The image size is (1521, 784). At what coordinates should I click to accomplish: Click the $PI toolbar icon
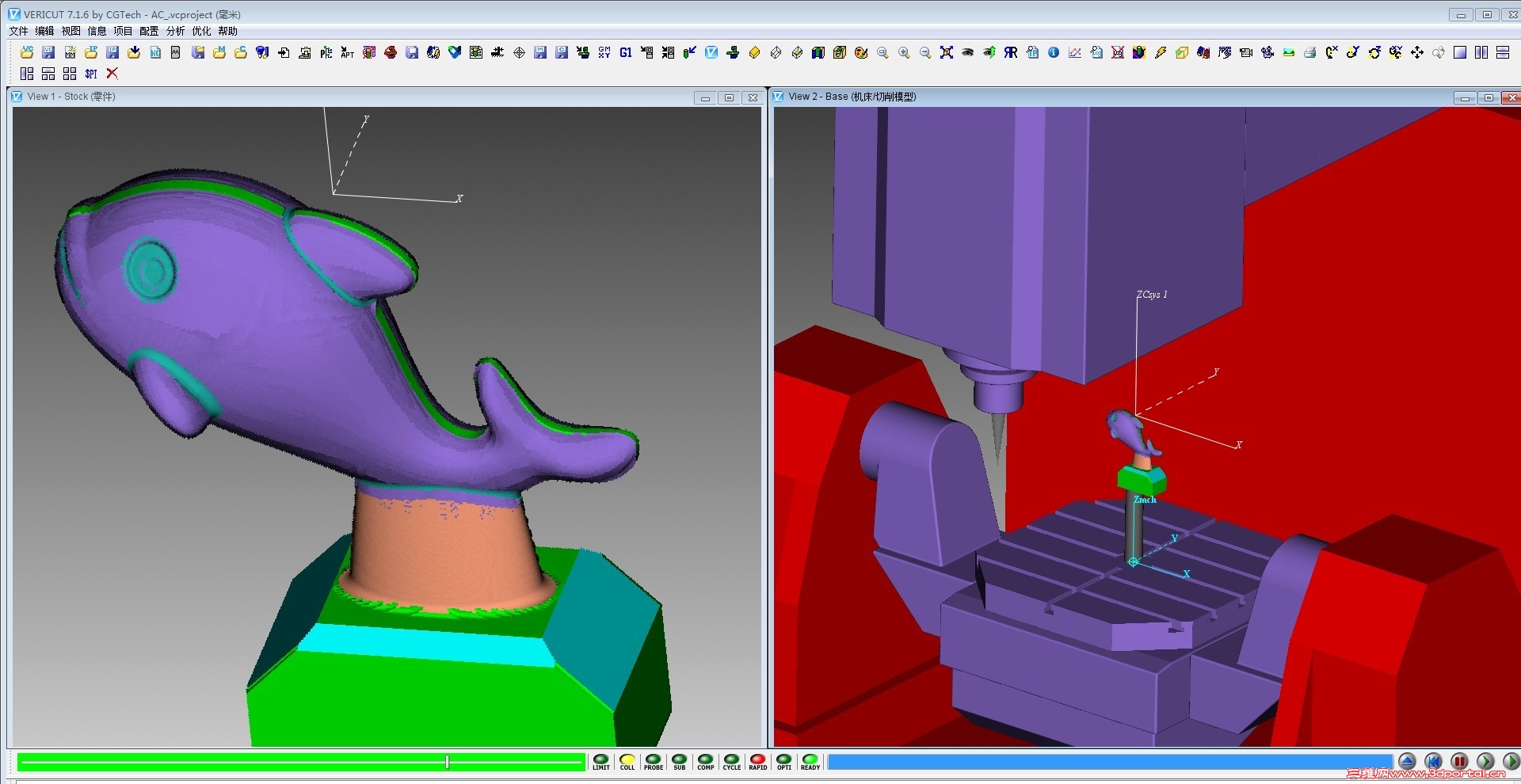91,73
